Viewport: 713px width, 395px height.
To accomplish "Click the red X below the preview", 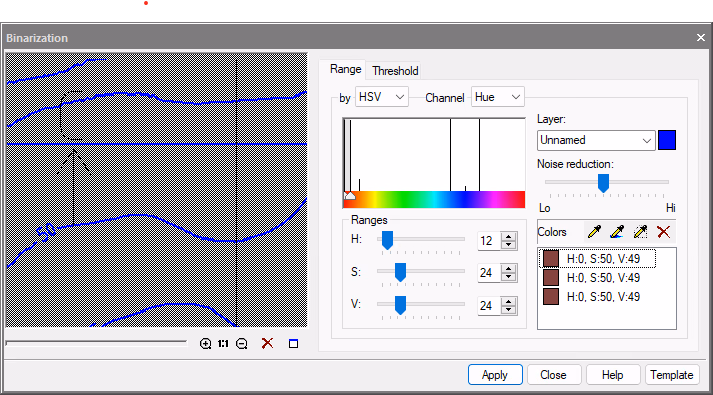I will [x=267, y=343].
